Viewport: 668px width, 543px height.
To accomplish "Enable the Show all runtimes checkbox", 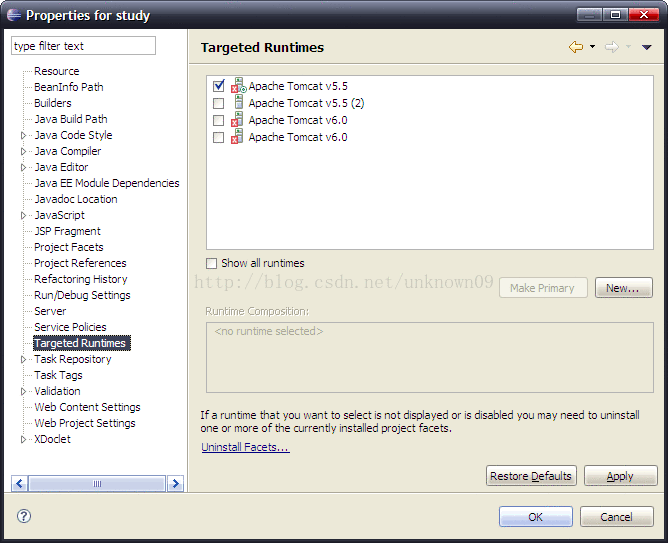I will [x=211, y=263].
